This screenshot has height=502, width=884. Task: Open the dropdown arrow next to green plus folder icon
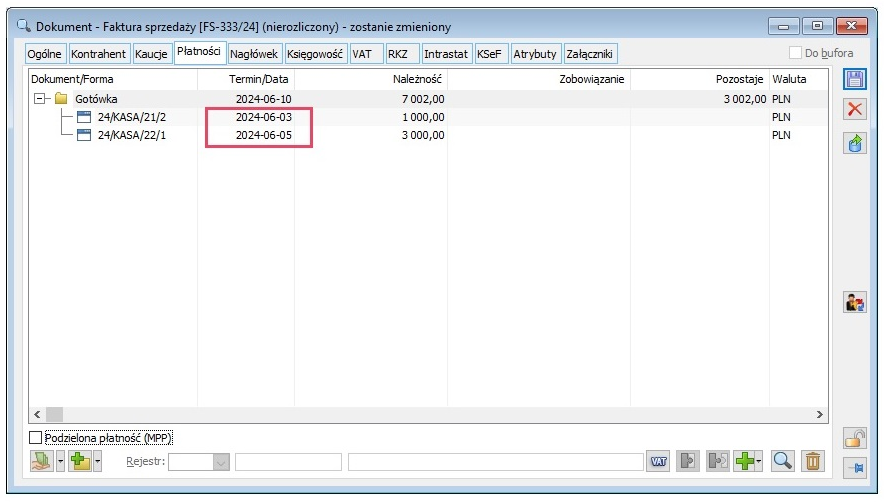pos(98,461)
